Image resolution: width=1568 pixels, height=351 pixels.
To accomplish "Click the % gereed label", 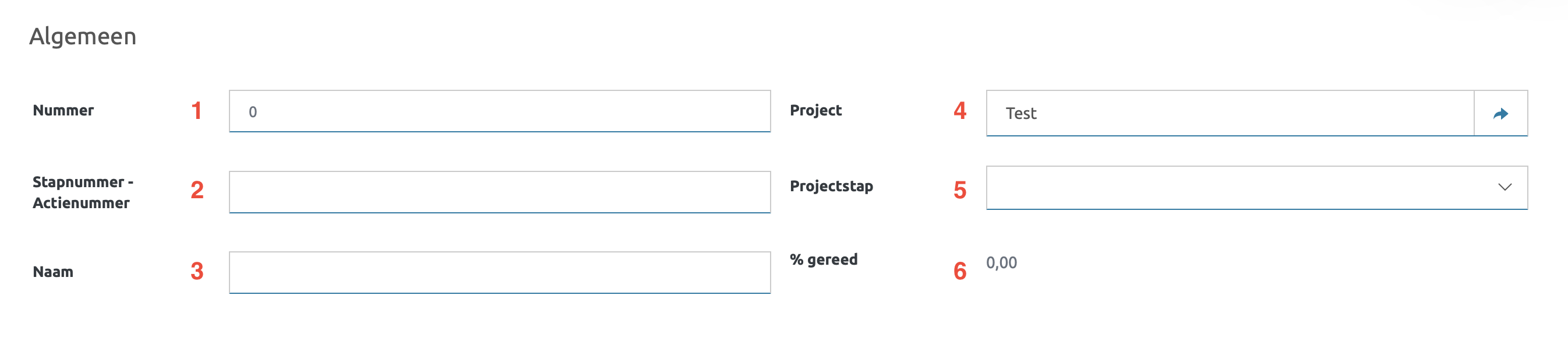I will [x=824, y=259].
